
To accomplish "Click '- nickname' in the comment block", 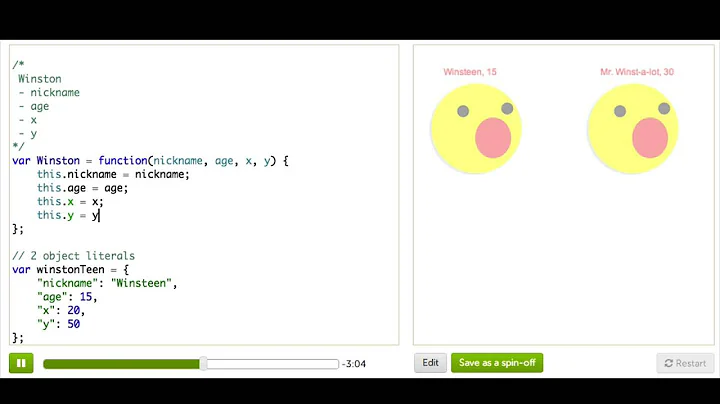I will pos(49,93).
